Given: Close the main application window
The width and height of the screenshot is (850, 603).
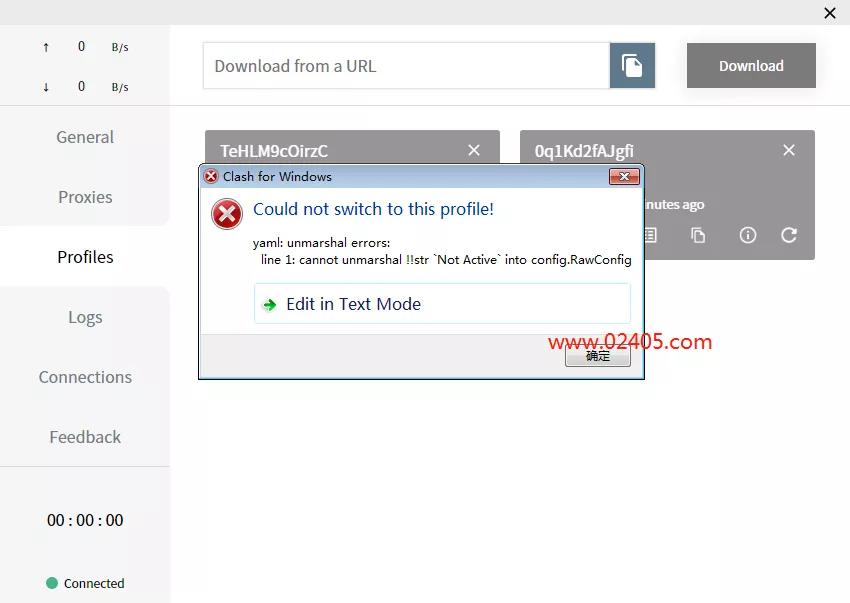Looking at the screenshot, I should click(829, 13).
